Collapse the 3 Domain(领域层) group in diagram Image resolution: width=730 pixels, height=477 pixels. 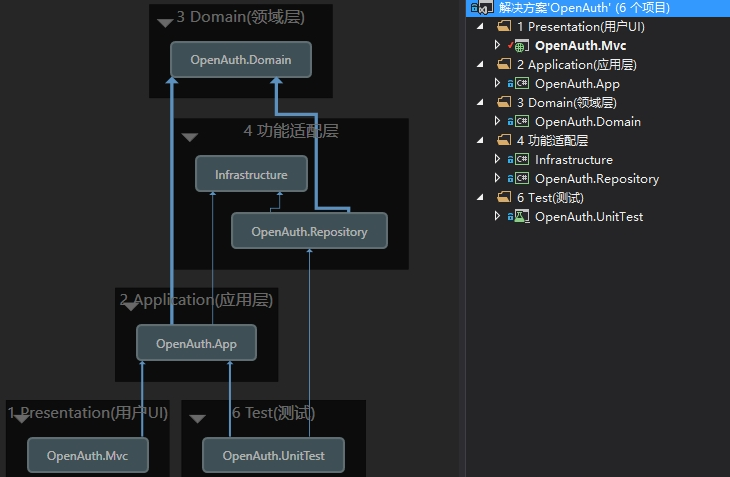[x=165, y=21]
